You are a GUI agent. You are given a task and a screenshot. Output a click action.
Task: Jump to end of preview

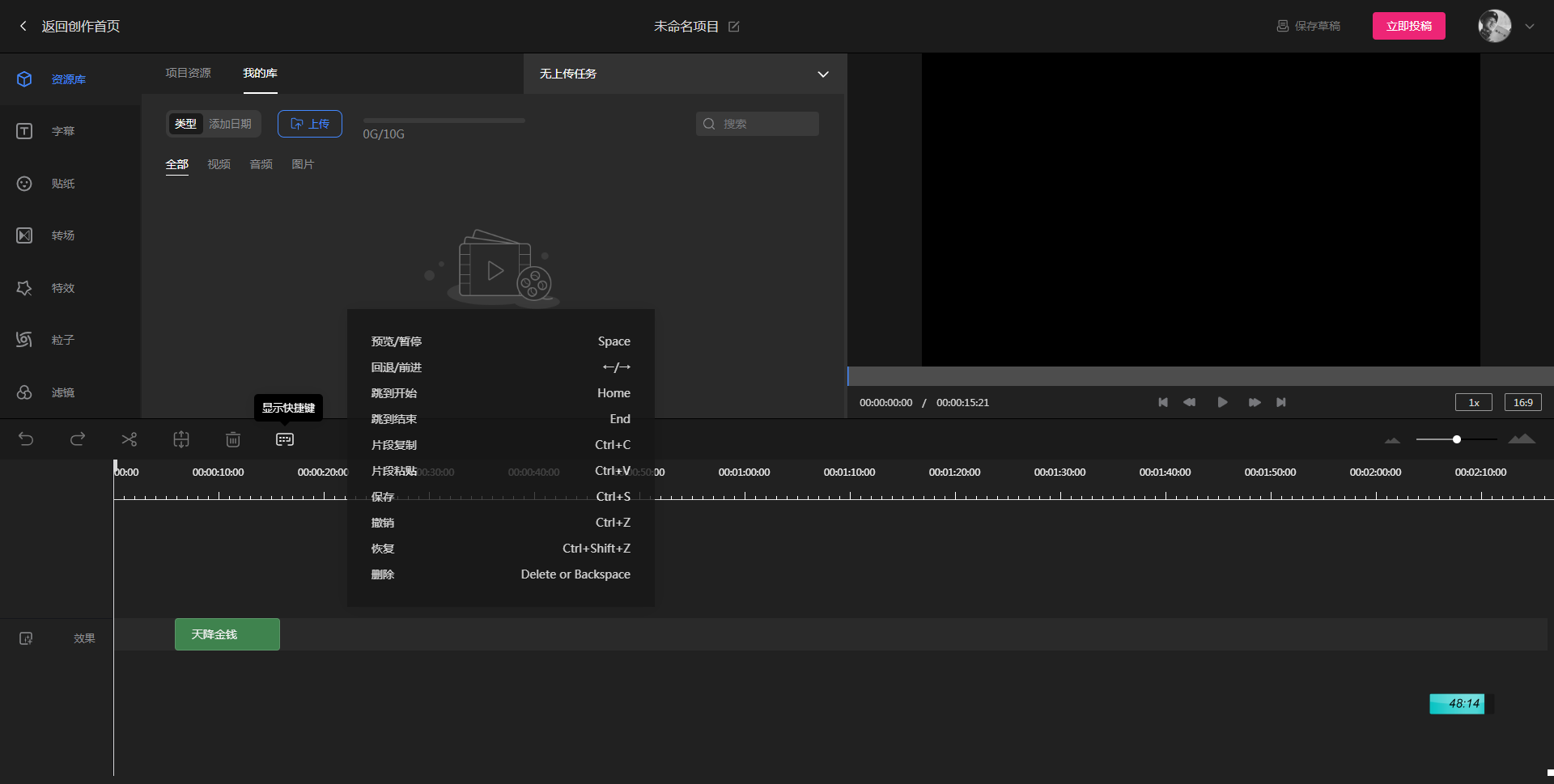tap(1281, 402)
